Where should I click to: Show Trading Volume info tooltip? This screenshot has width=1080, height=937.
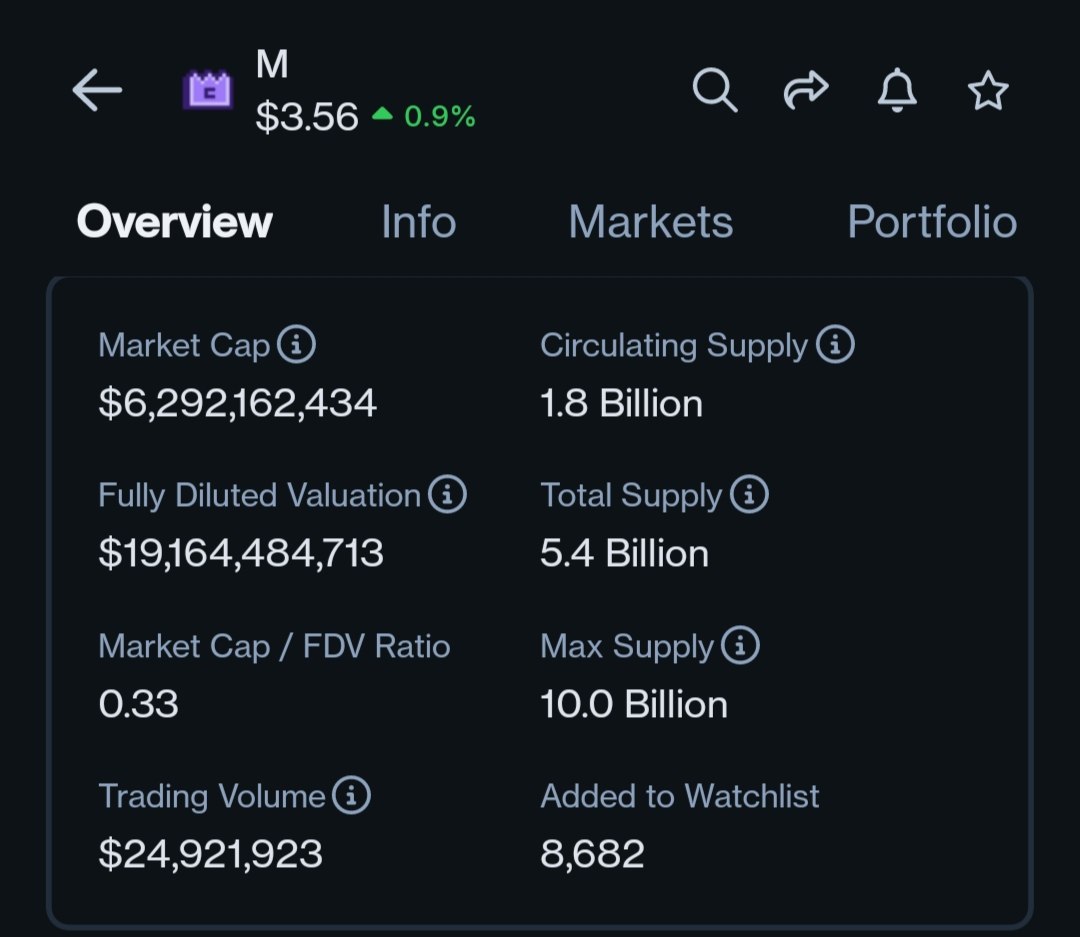click(x=351, y=796)
